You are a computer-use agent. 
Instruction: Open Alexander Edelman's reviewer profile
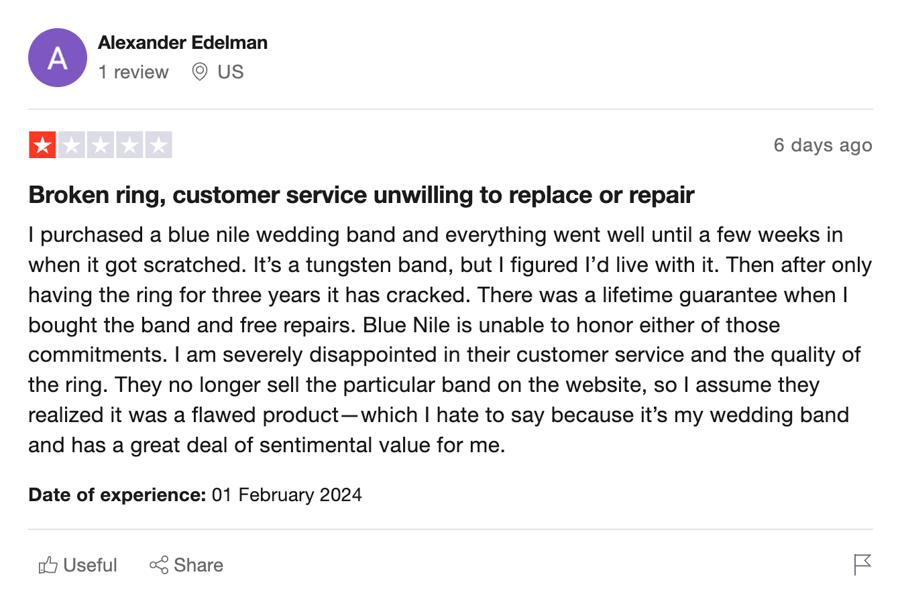pyautogui.click(x=183, y=42)
